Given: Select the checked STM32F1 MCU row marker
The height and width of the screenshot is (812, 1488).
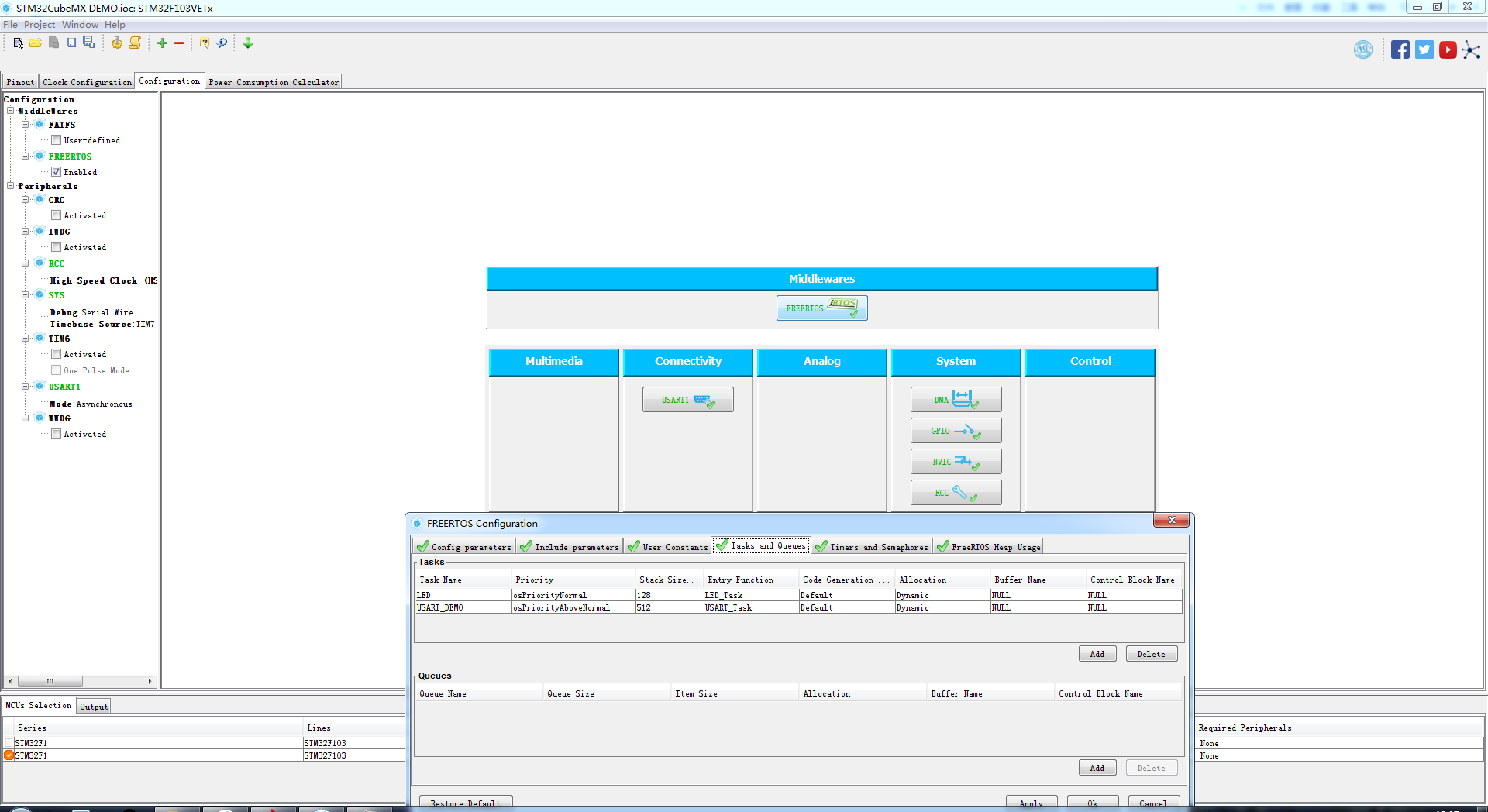Looking at the screenshot, I should [9, 755].
